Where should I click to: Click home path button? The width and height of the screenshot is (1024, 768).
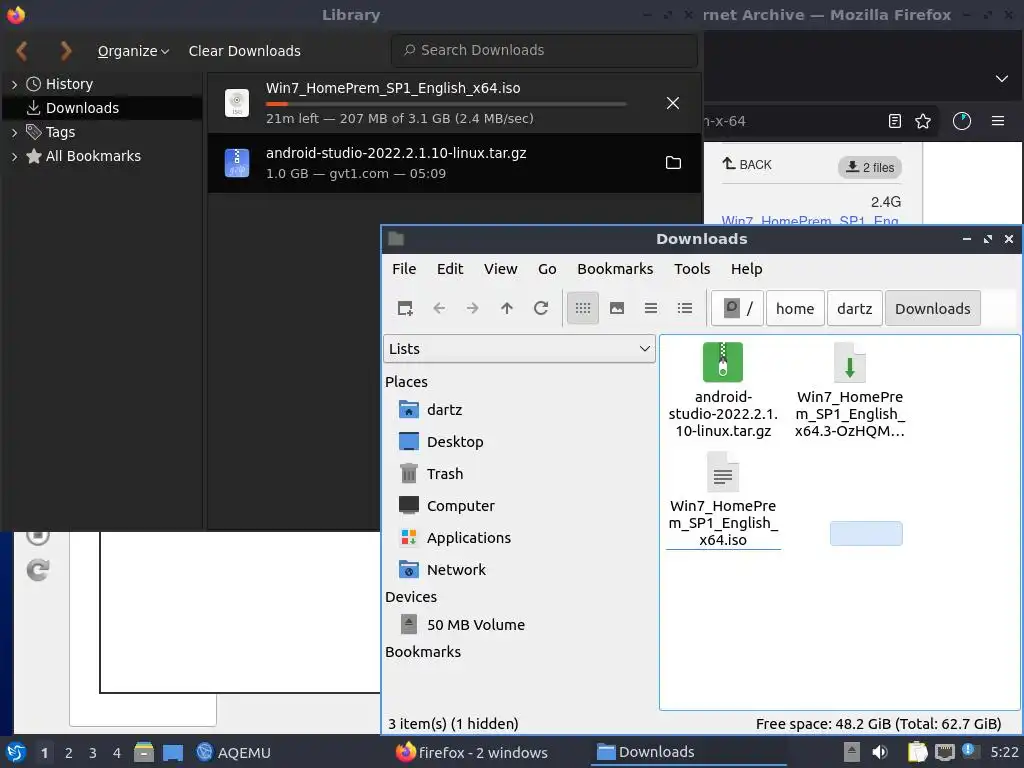pos(795,308)
